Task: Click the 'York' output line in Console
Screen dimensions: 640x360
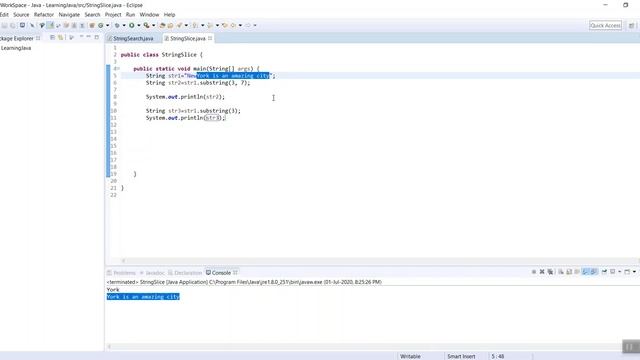Action: click(113, 289)
